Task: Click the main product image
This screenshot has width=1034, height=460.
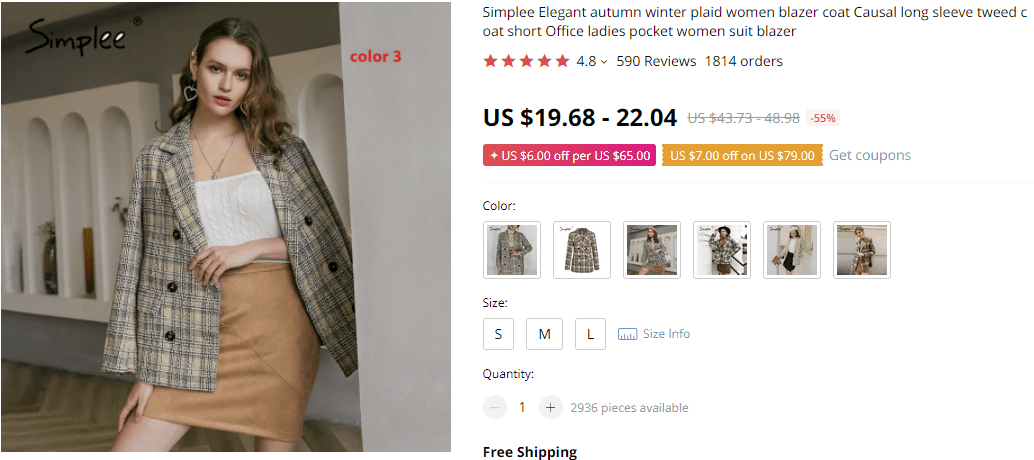Action: pyautogui.click(x=226, y=230)
